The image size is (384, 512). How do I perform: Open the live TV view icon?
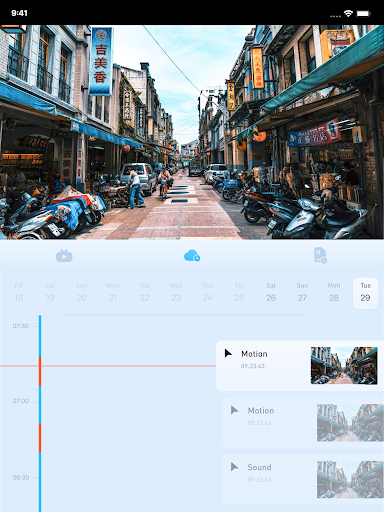click(x=64, y=256)
